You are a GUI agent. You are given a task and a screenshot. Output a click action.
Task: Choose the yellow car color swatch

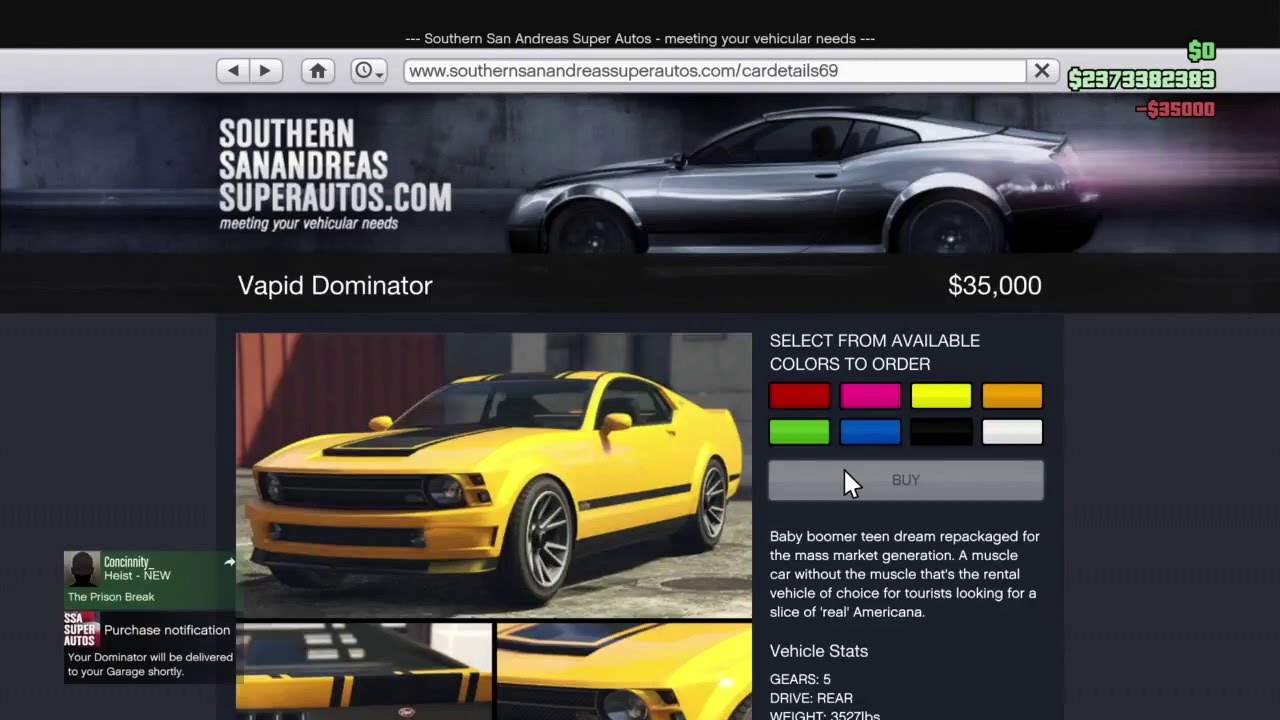[941, 396]
